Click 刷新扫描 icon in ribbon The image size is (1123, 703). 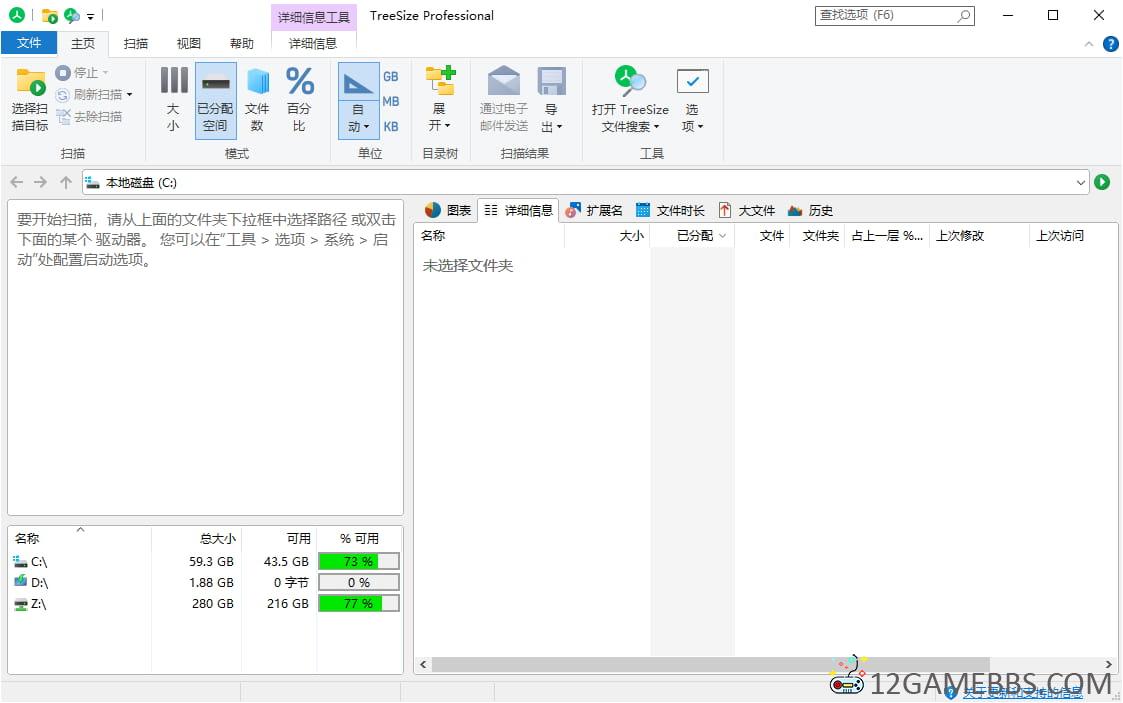tap(63, 94)
